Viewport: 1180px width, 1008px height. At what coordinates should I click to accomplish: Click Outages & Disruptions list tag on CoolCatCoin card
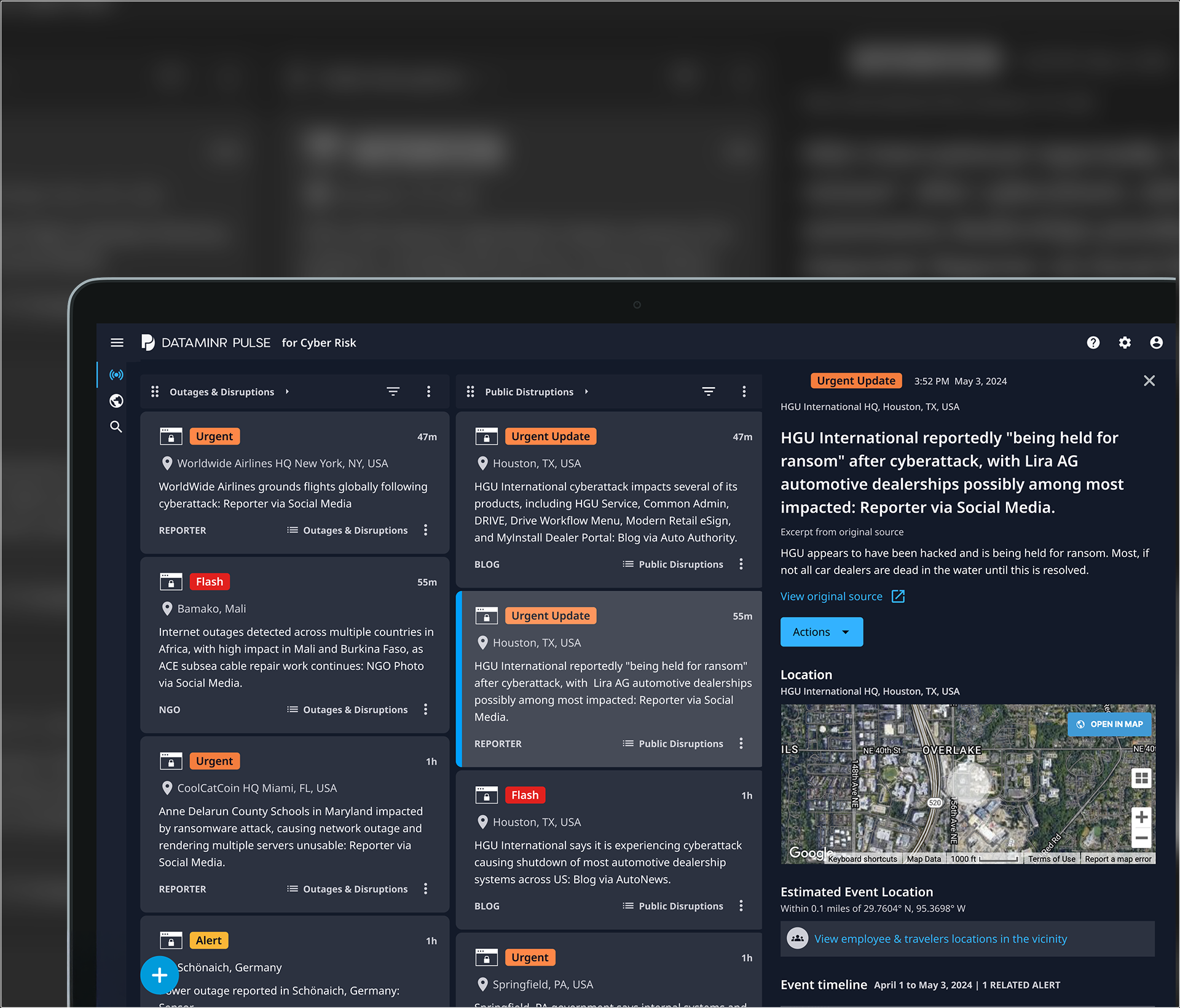[x=347, y=889]
